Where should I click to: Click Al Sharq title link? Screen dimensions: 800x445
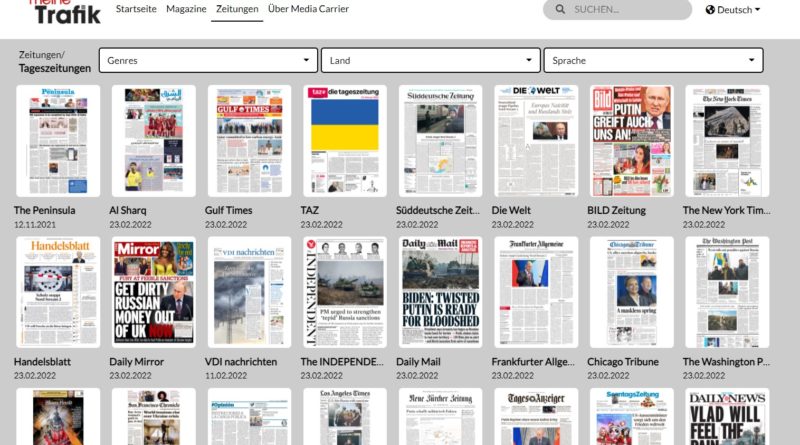pyautogui.click(x=128, y=210)
